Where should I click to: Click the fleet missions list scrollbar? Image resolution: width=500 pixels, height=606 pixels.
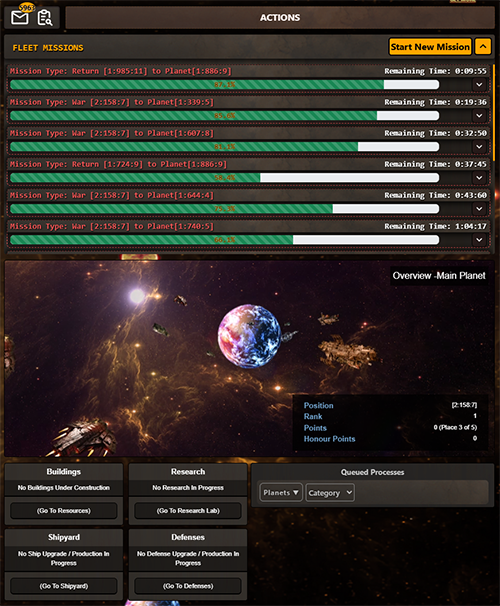[493, 113]
